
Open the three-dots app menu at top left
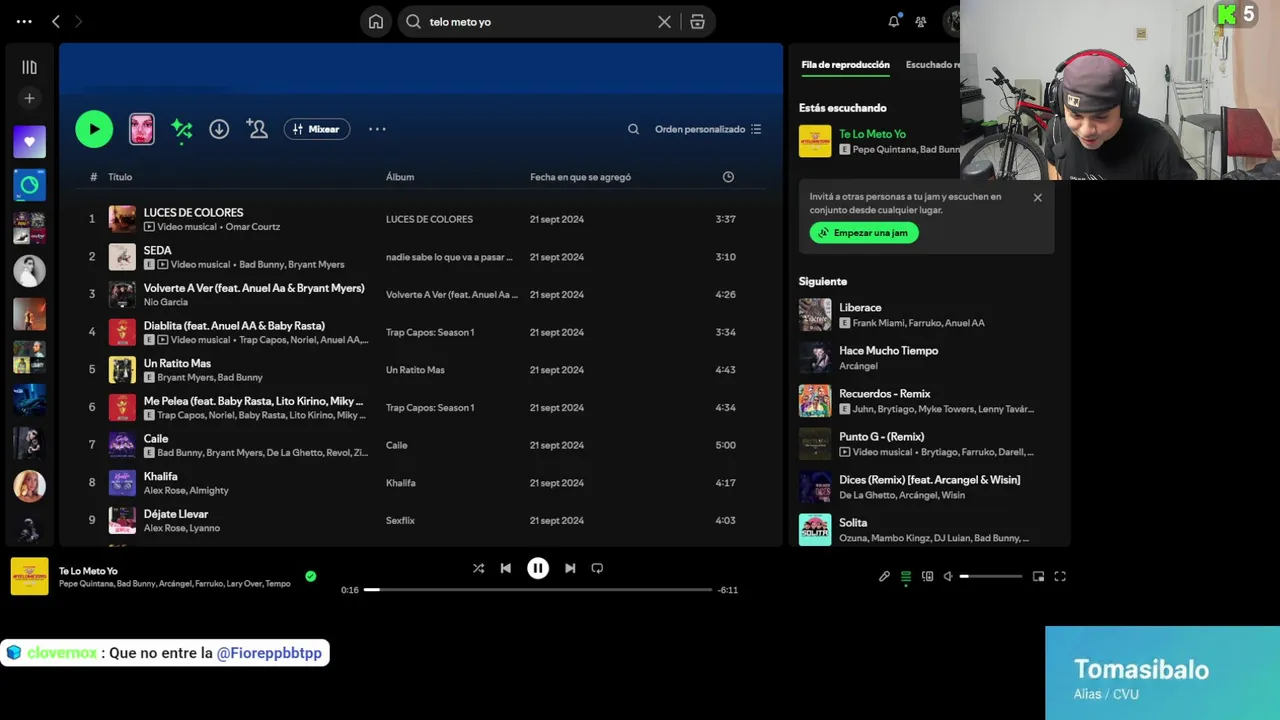[x=24, y=21]
